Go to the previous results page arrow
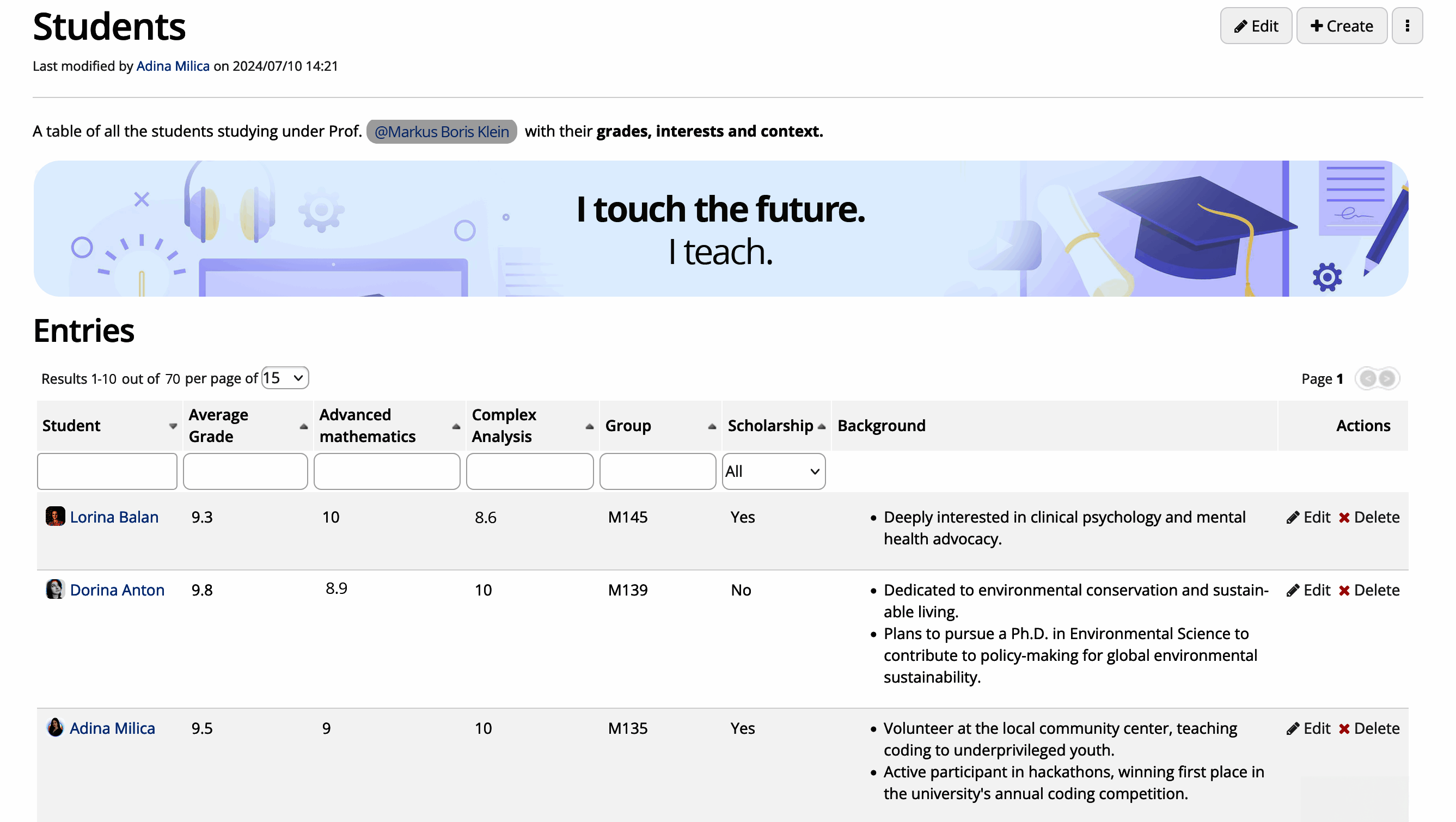Image resolution: width=1456 pixels, height=822 pixels. (1368, 378)
